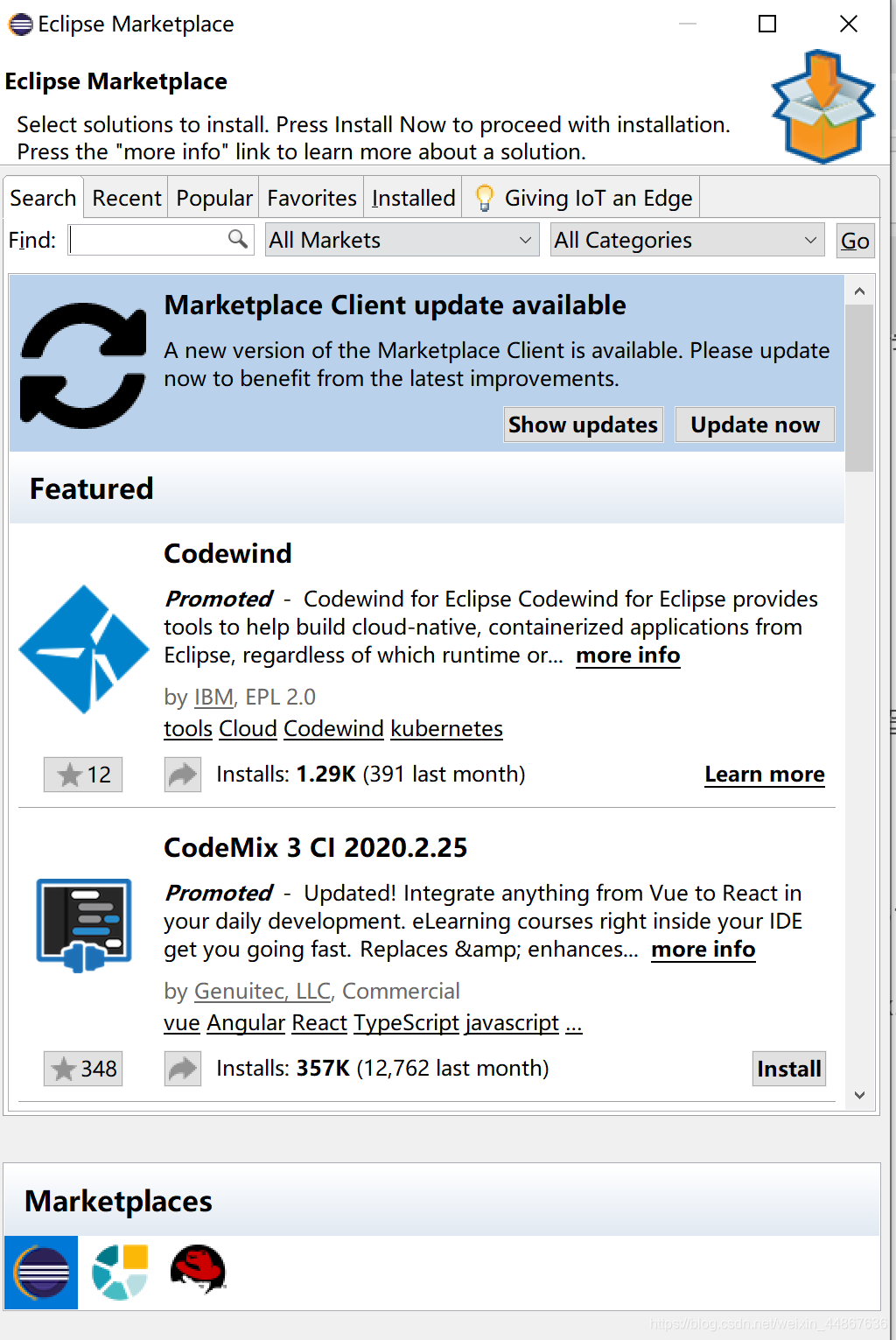Click the Go button

coord(855,240)
